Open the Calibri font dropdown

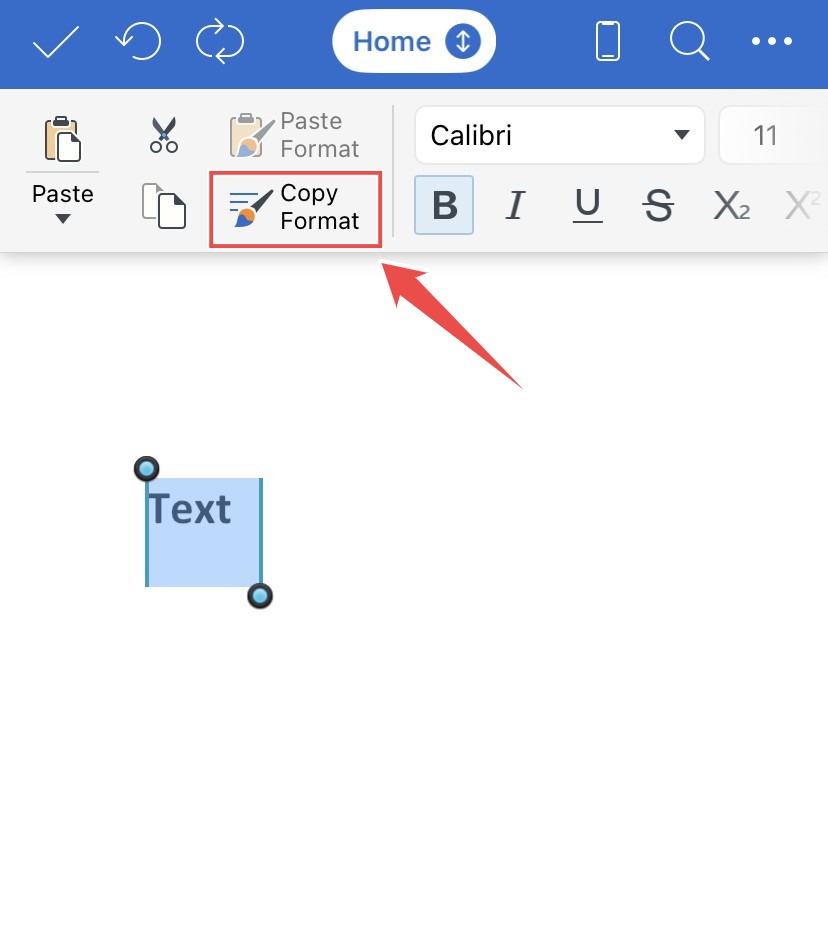[560, 135]
